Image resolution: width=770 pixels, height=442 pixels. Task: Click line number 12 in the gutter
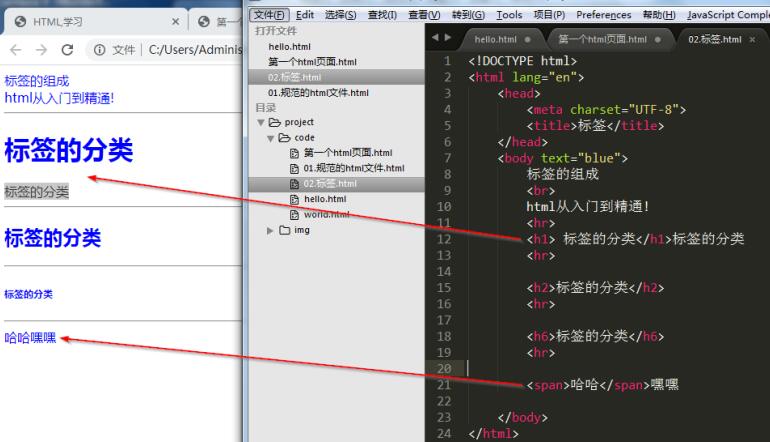[x=444, y=239]
